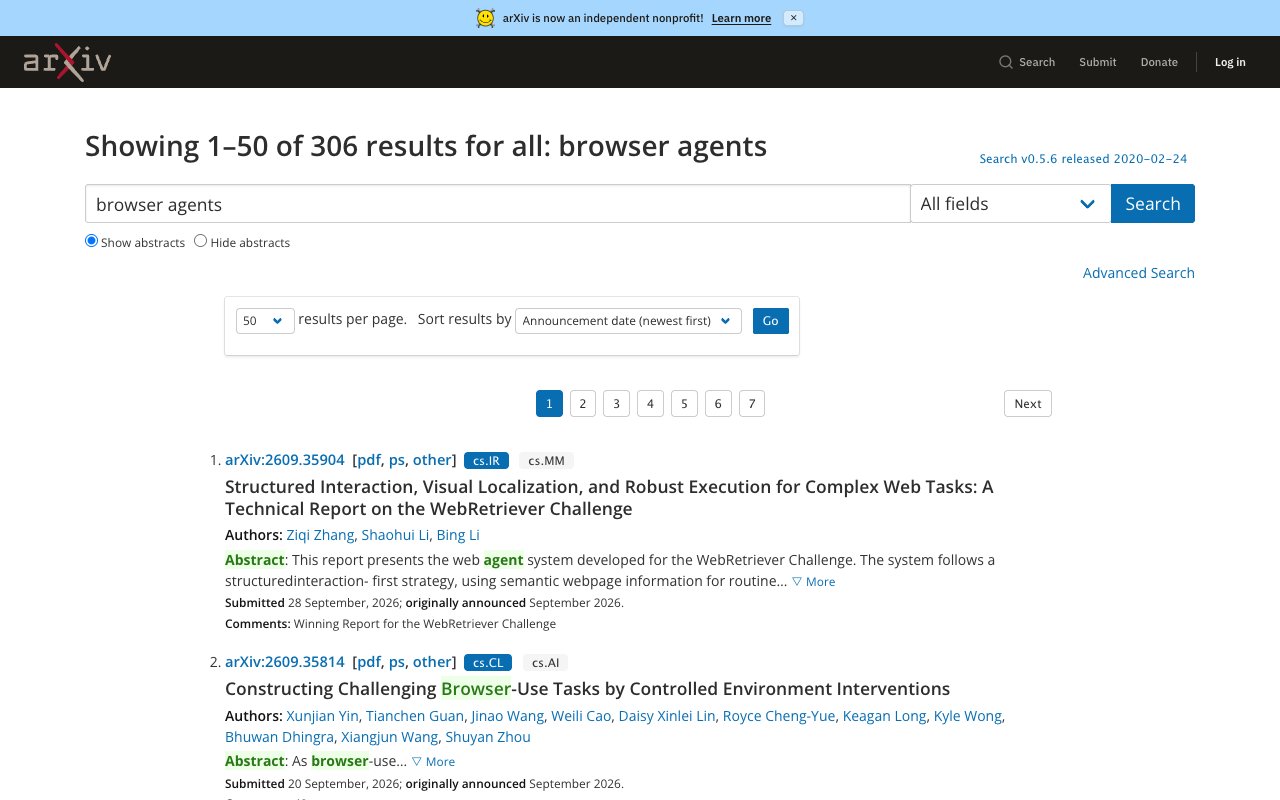1280x800 pixels.
Task: Open author Ziqi Zhang's papers
Action: 320,535
